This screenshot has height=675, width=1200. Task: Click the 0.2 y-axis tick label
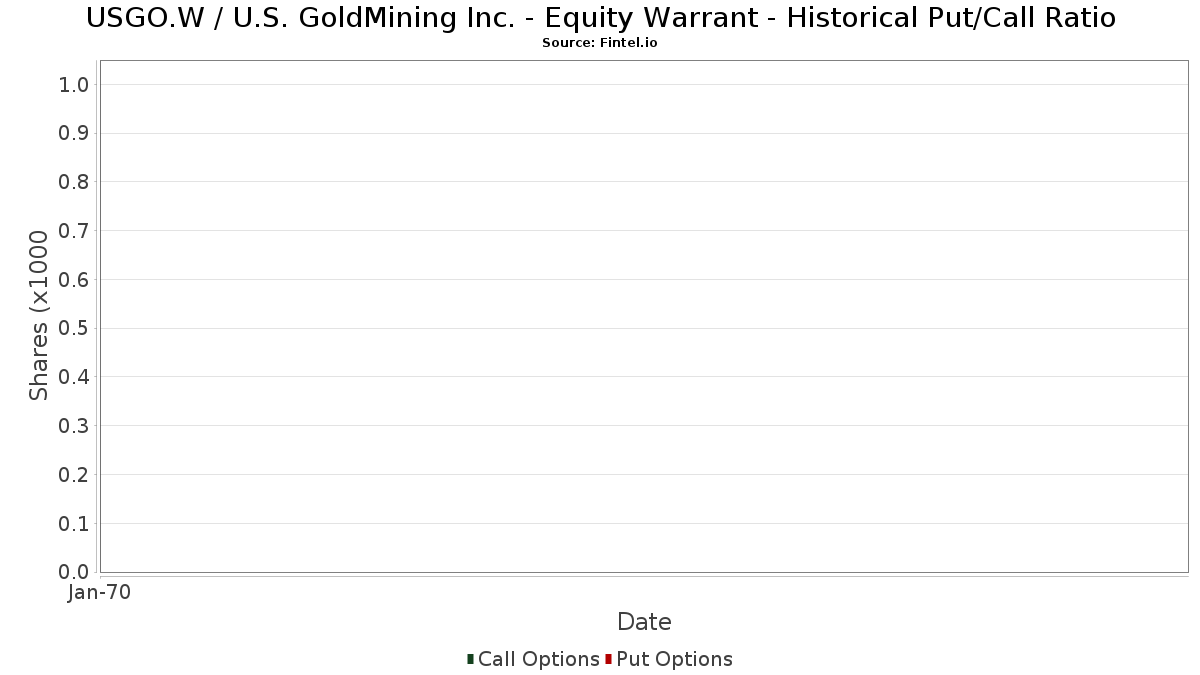click(x=75, y=474)
